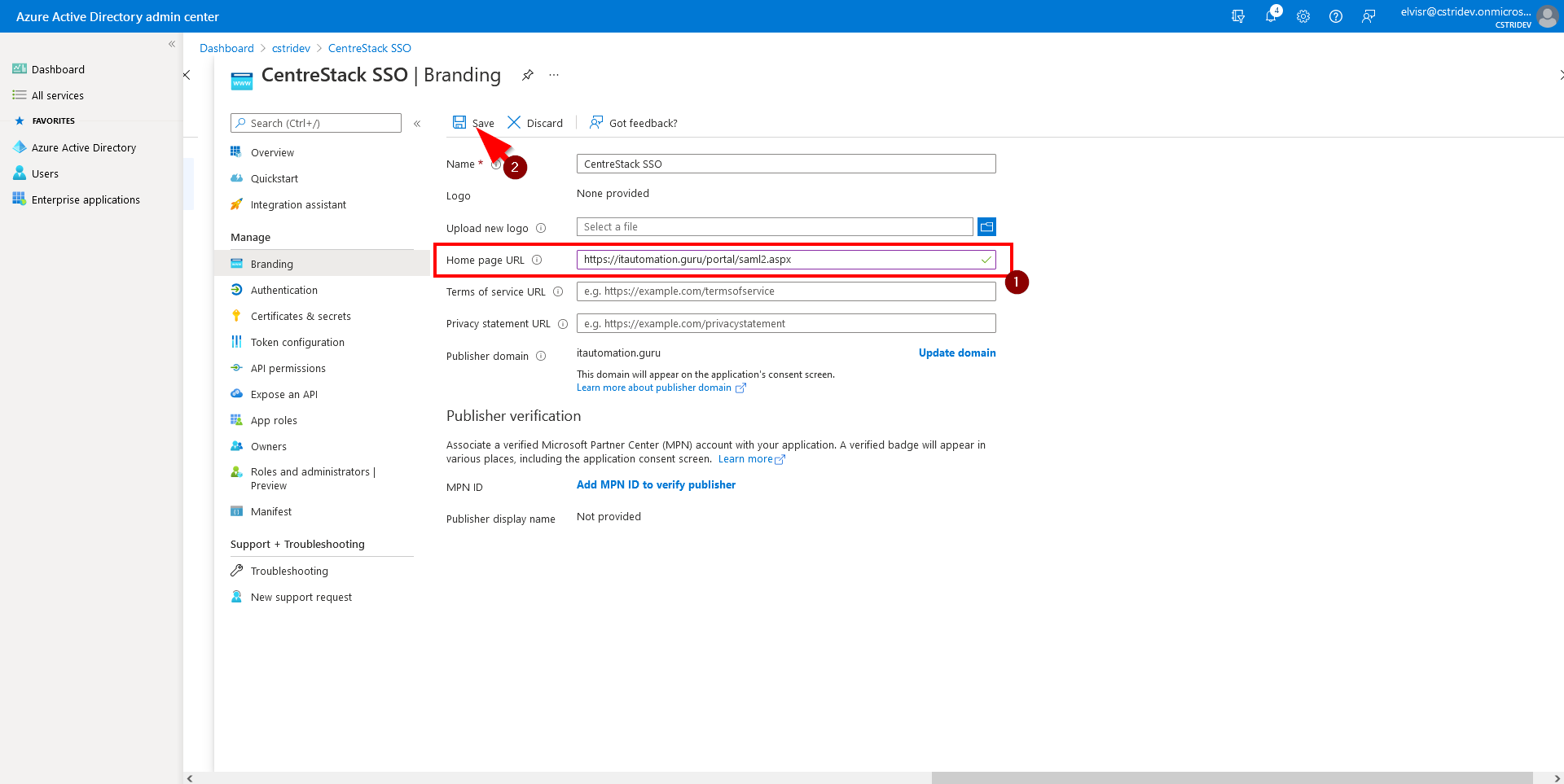Click Add MPN ID to verify publisher

[656, 484]
